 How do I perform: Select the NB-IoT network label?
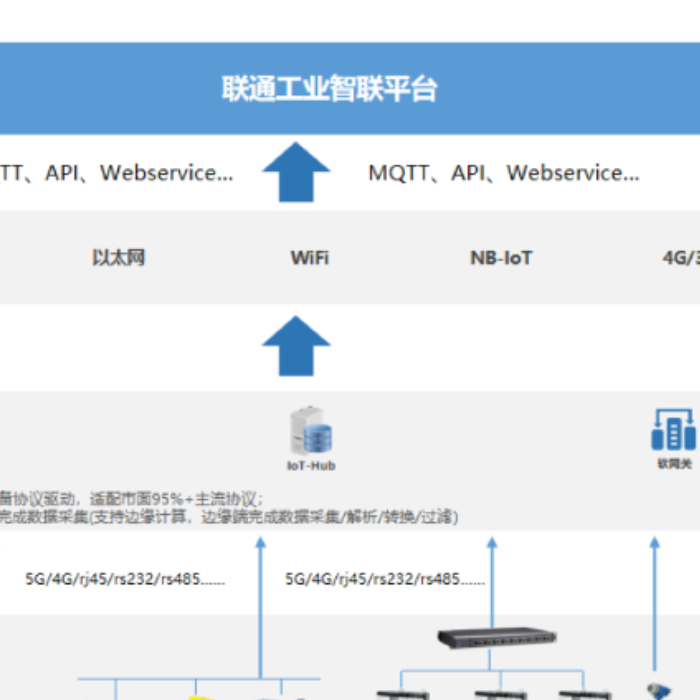pos(501,258)
